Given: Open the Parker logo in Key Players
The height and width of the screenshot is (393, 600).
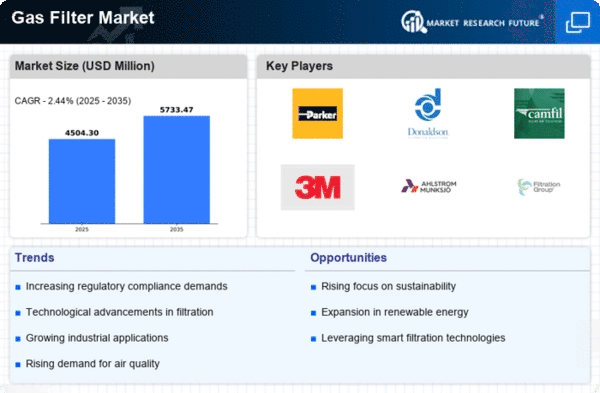Looking at the screenshot, I should [x=318, y=114].
